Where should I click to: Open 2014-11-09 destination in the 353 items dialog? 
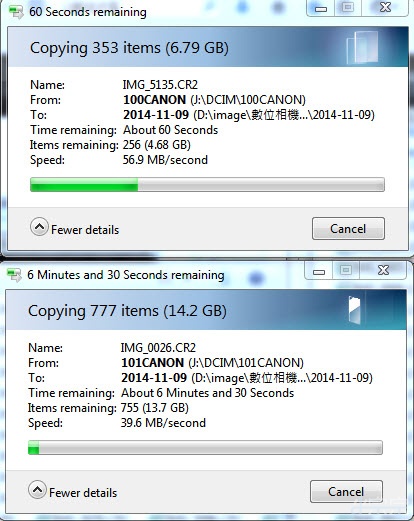coord(156,115)
